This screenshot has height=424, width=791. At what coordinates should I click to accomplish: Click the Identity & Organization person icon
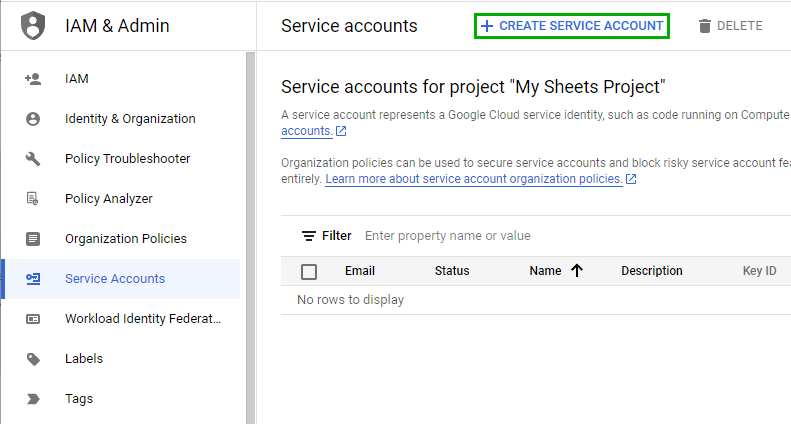pos(33,119)
